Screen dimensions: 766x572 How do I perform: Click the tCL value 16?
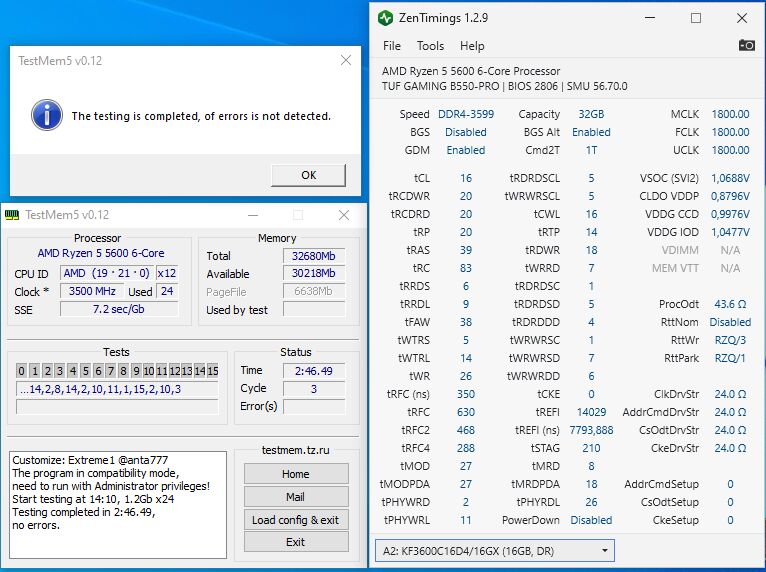pos(466,178)
